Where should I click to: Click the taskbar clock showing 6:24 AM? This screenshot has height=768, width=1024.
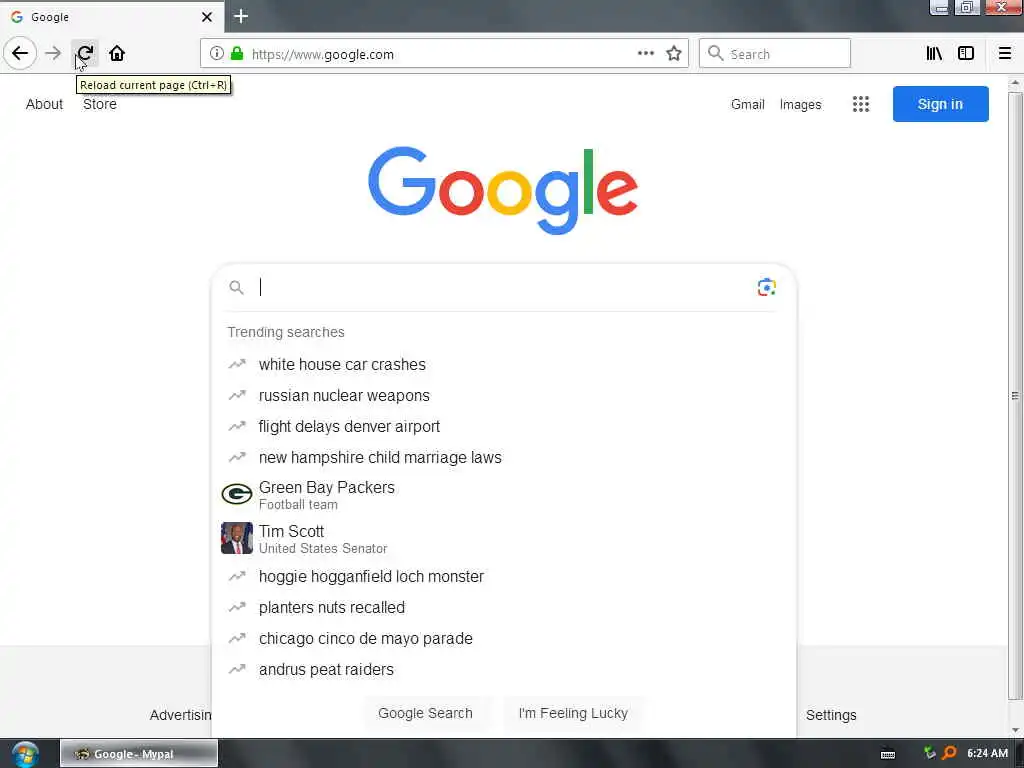[987, 754]
